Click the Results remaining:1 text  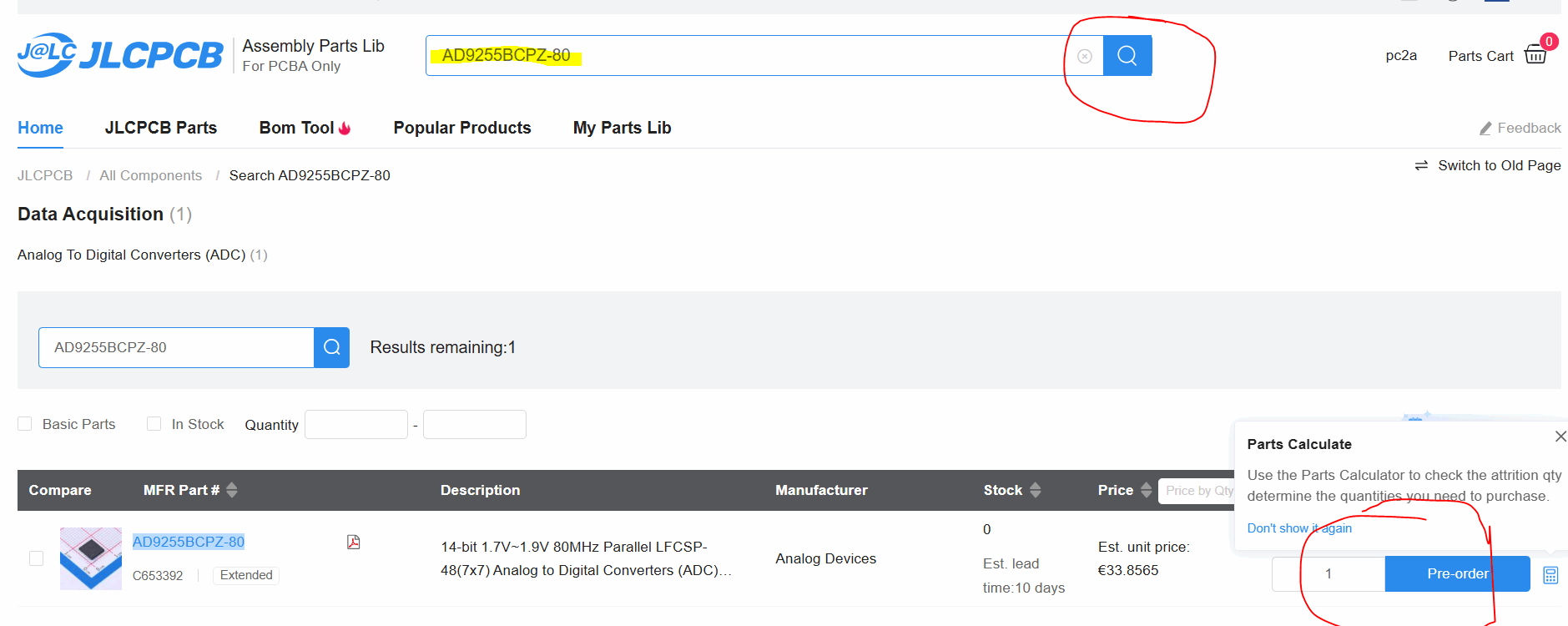pos(443,347)
